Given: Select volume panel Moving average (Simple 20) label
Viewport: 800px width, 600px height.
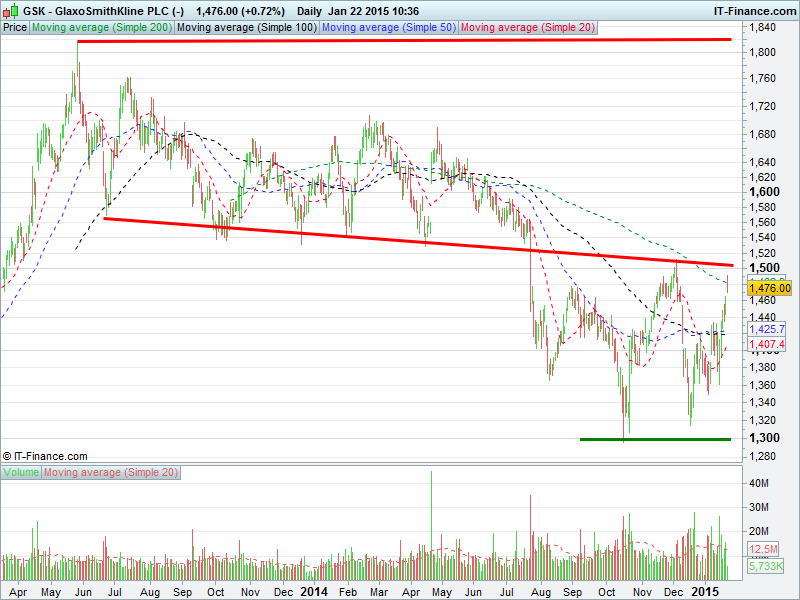Looking at the screenshot, I should (x=111, y=472).
